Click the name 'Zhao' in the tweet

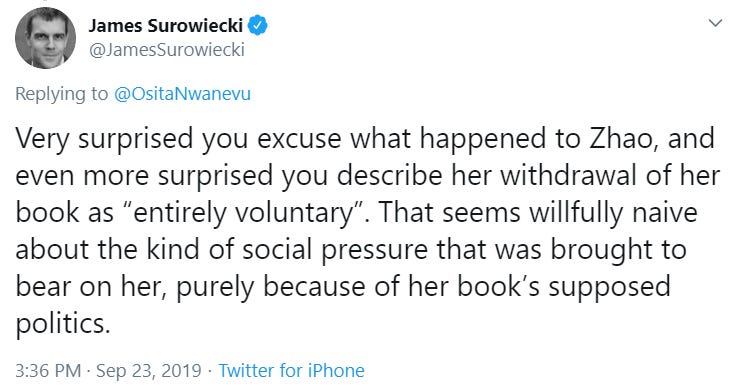point(624,138)
